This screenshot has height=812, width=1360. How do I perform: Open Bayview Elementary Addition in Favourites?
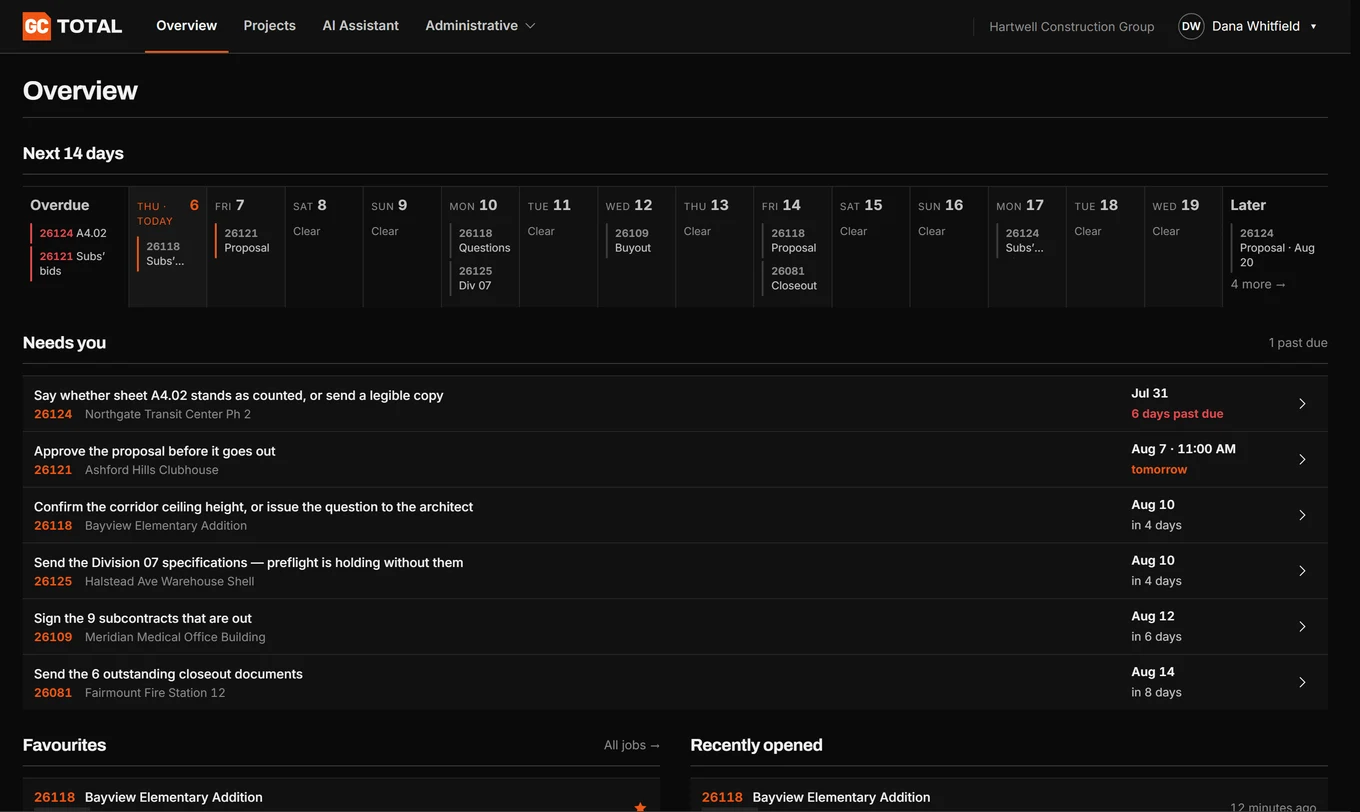(x=174, y=797)
